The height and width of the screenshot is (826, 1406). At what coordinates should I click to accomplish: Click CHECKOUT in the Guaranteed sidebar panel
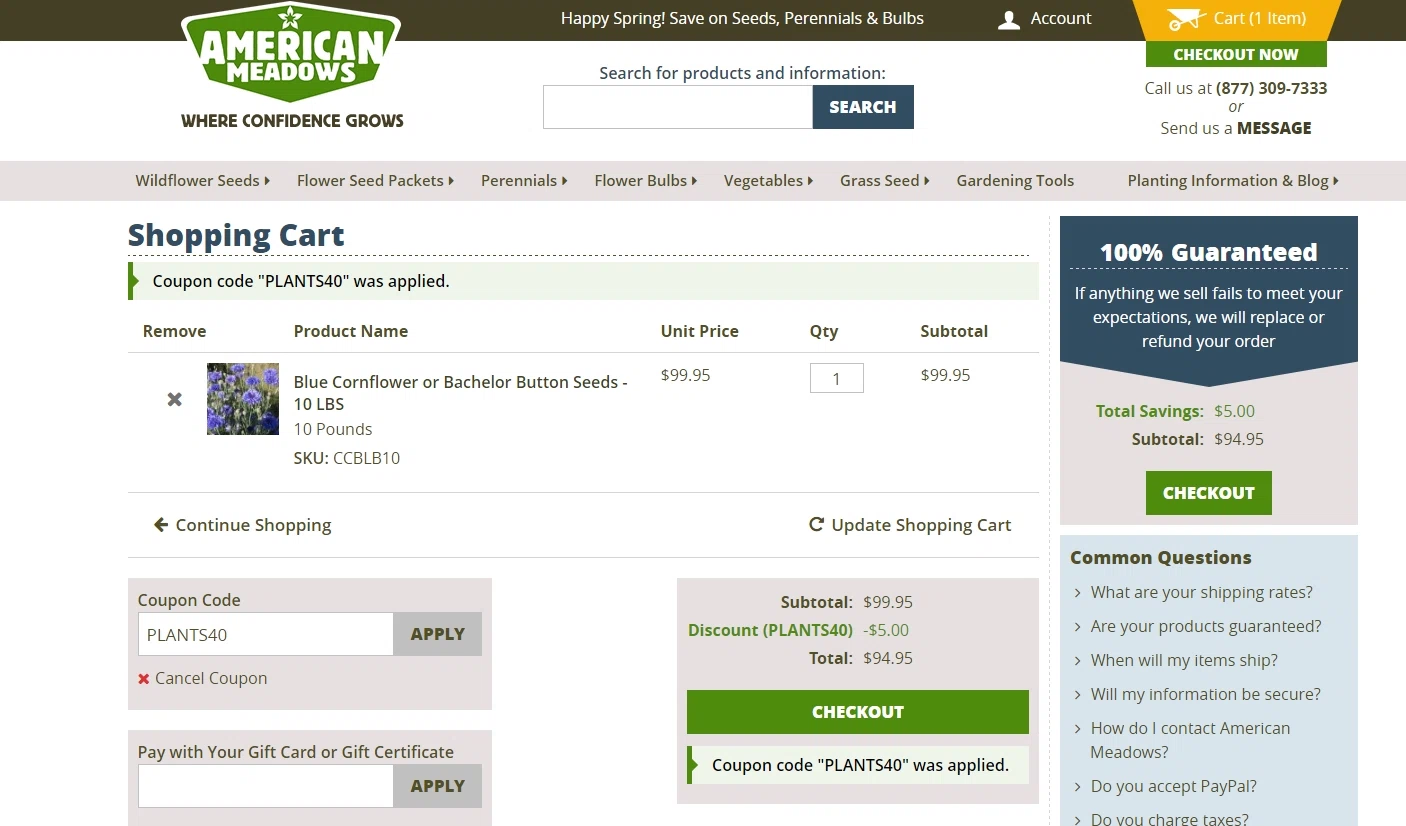[1209, 493]
